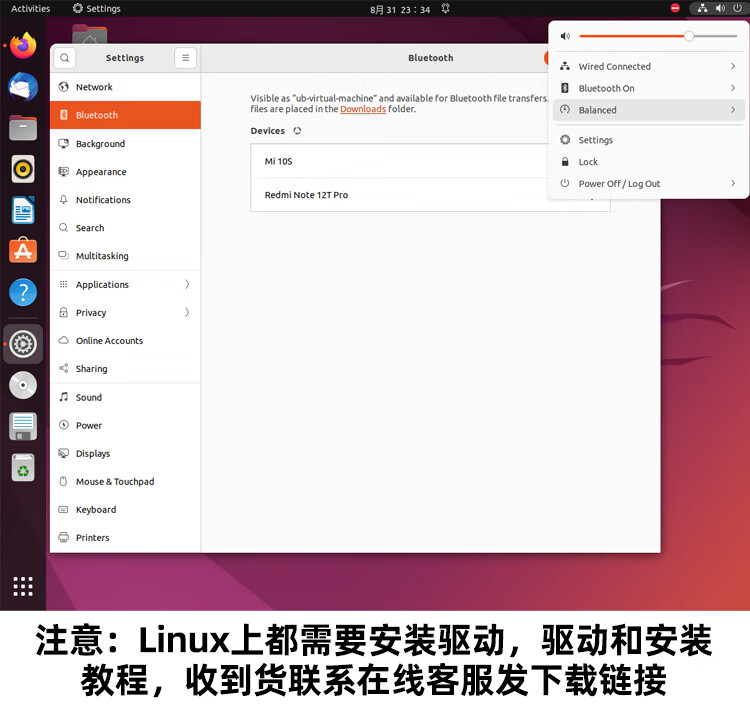The width and height of the screenshot is (750, 724).
Task: Open the Settings hamburger menu
Action: click(186, 58)
